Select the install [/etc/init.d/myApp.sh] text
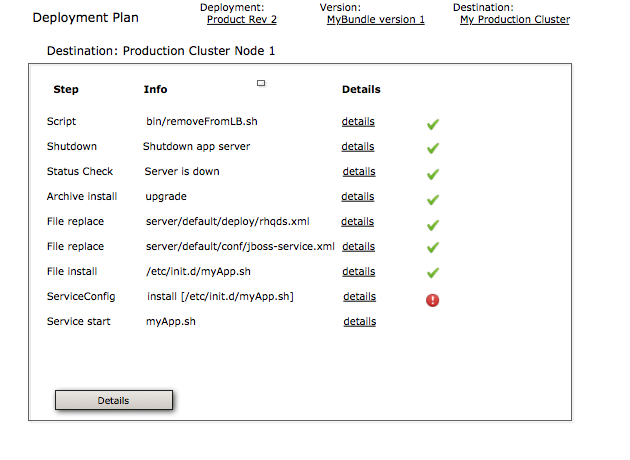 coord(220,296)
